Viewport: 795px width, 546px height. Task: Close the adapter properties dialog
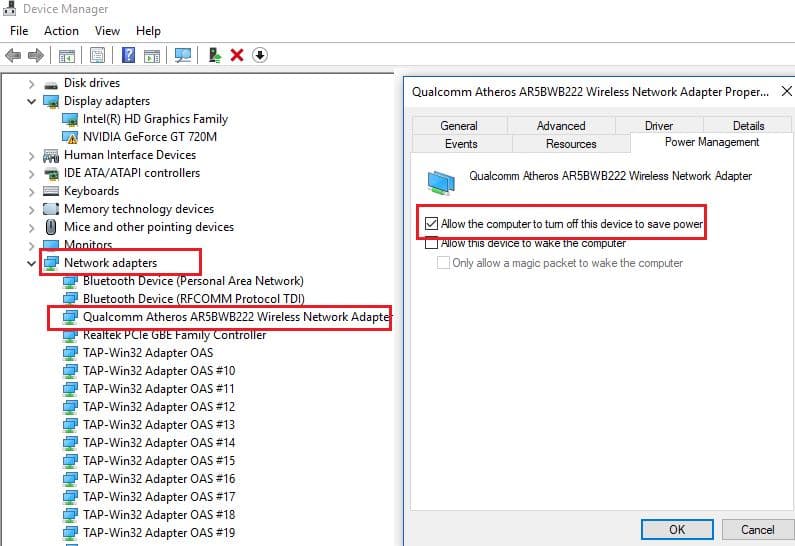786,91
